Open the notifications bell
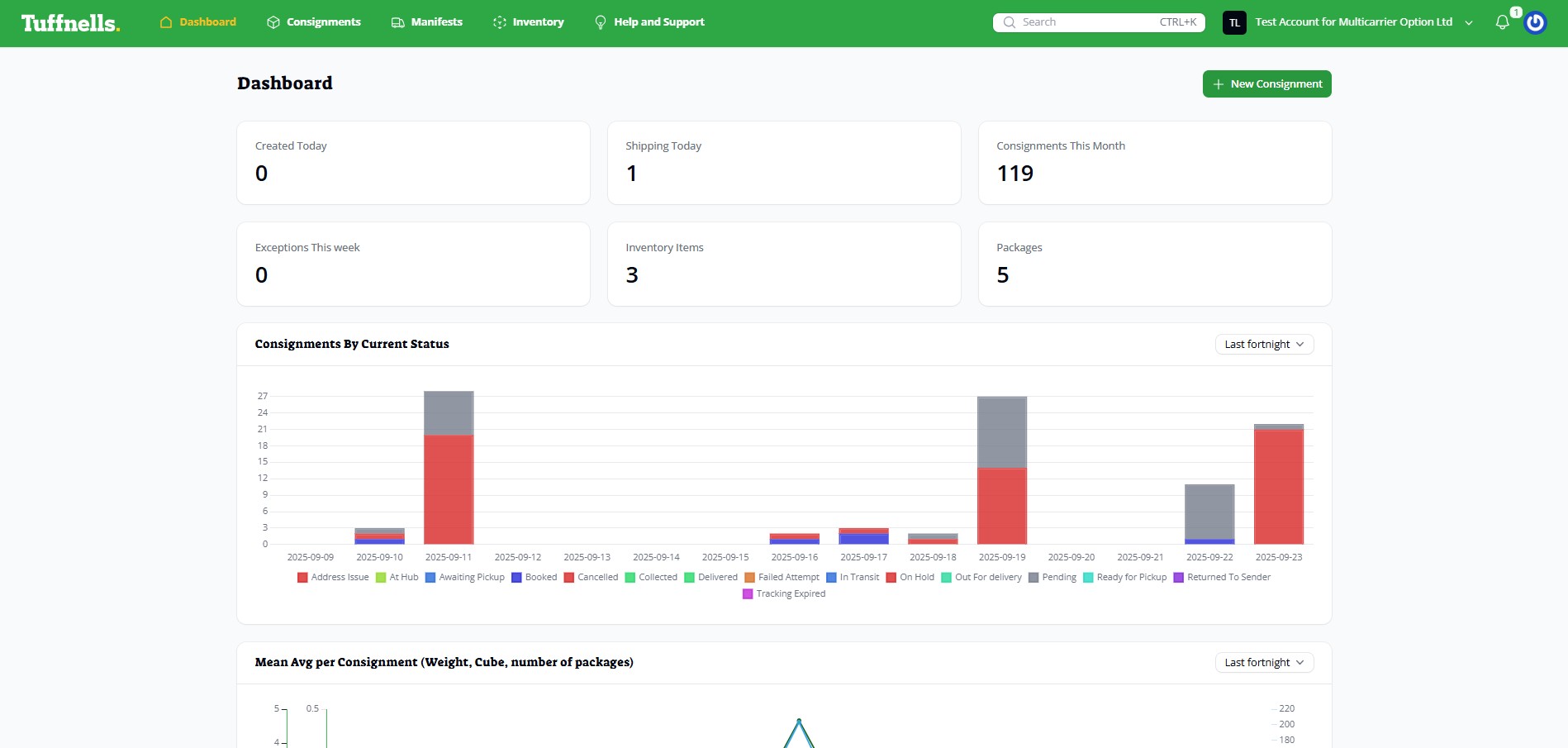The image size is (1568, 748). pos(1502,22)
